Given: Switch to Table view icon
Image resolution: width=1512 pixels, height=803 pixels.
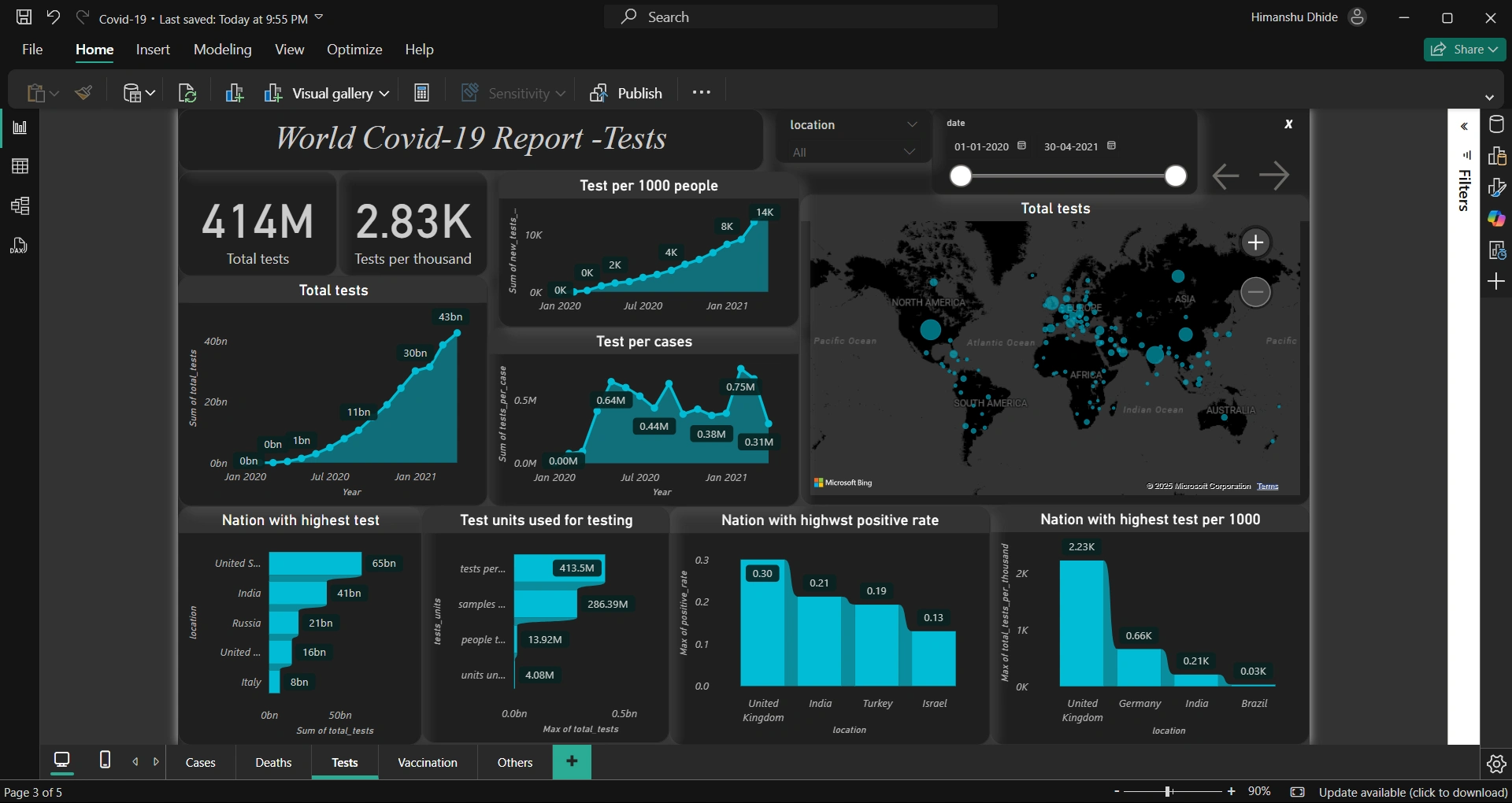Looking at the screenshot, I should click(x=20, y=166).
